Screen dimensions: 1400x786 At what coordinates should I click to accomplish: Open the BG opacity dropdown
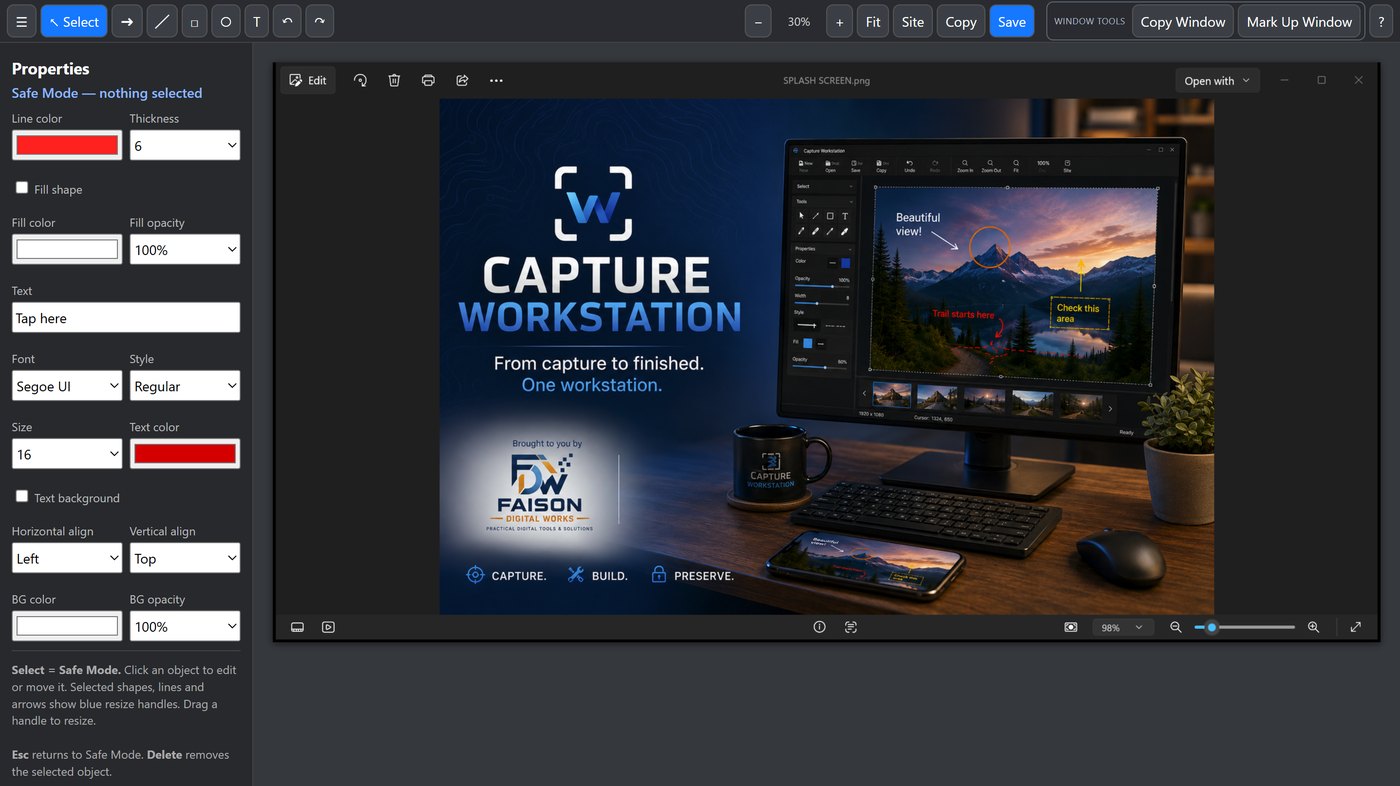[x=185, y=626]
